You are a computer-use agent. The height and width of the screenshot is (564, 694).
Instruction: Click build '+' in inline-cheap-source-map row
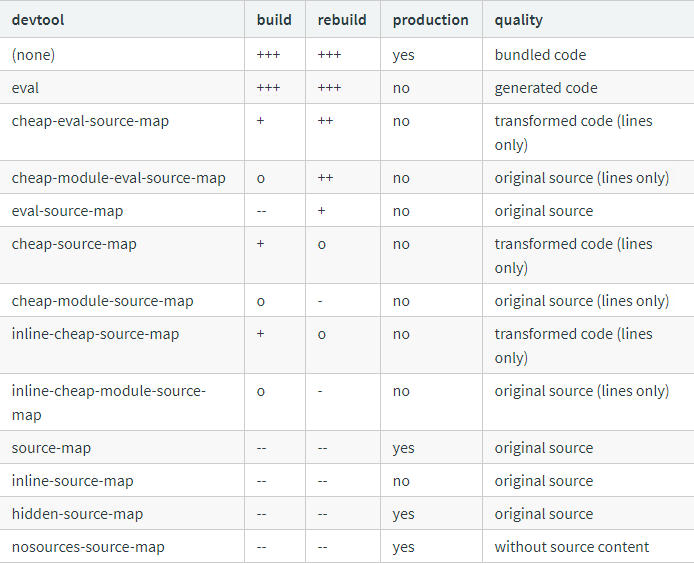260,334
